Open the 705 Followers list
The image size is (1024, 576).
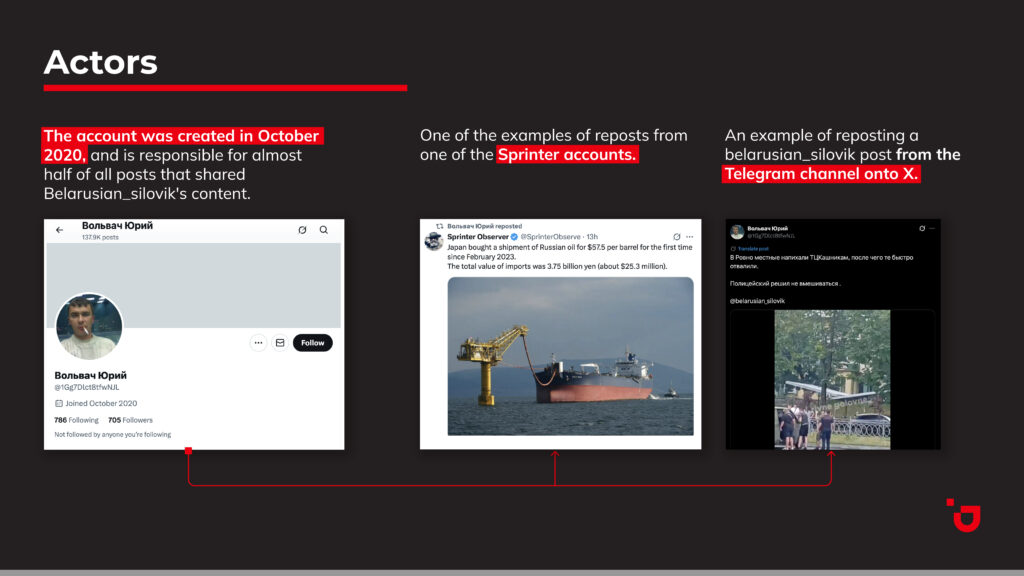(130, 420)
